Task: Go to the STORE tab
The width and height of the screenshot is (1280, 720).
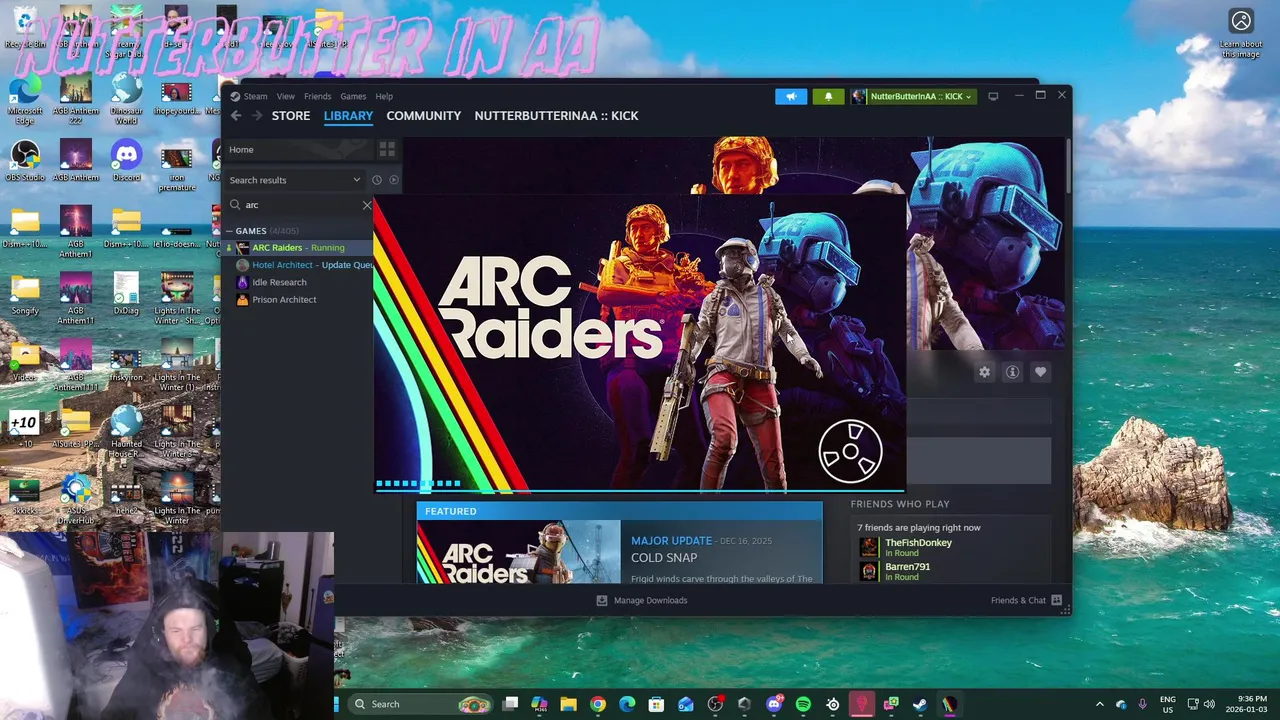Action: (x=291, y=116)
